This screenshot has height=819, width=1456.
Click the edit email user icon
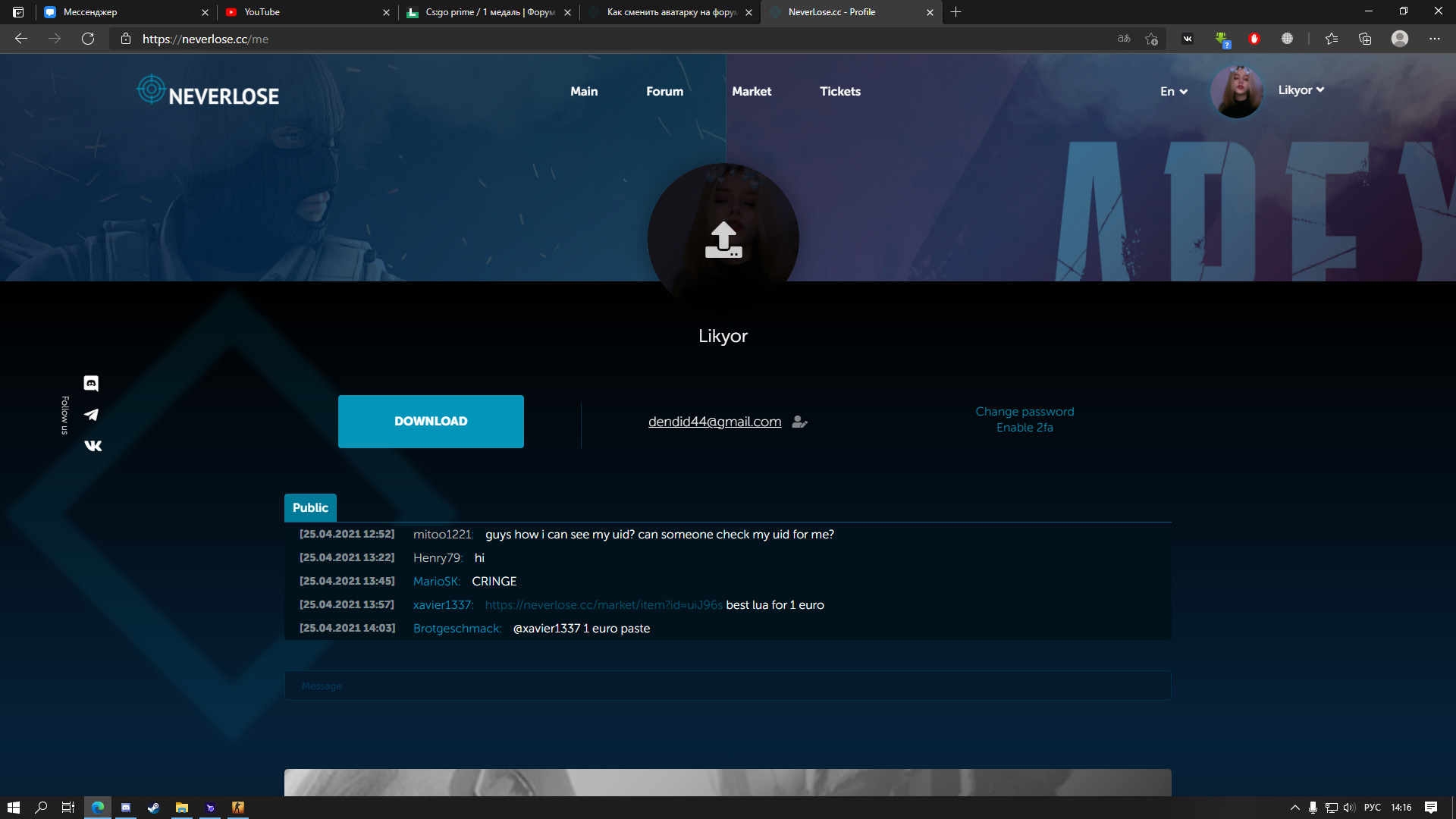pos(799,422)
